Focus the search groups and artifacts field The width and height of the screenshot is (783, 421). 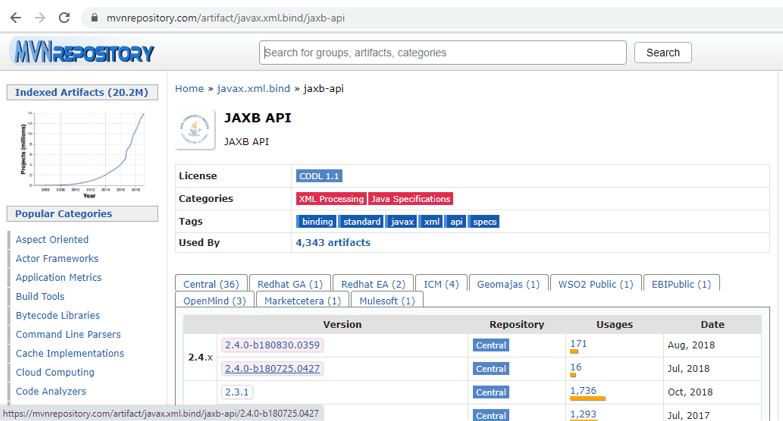(x=442, y=52)
